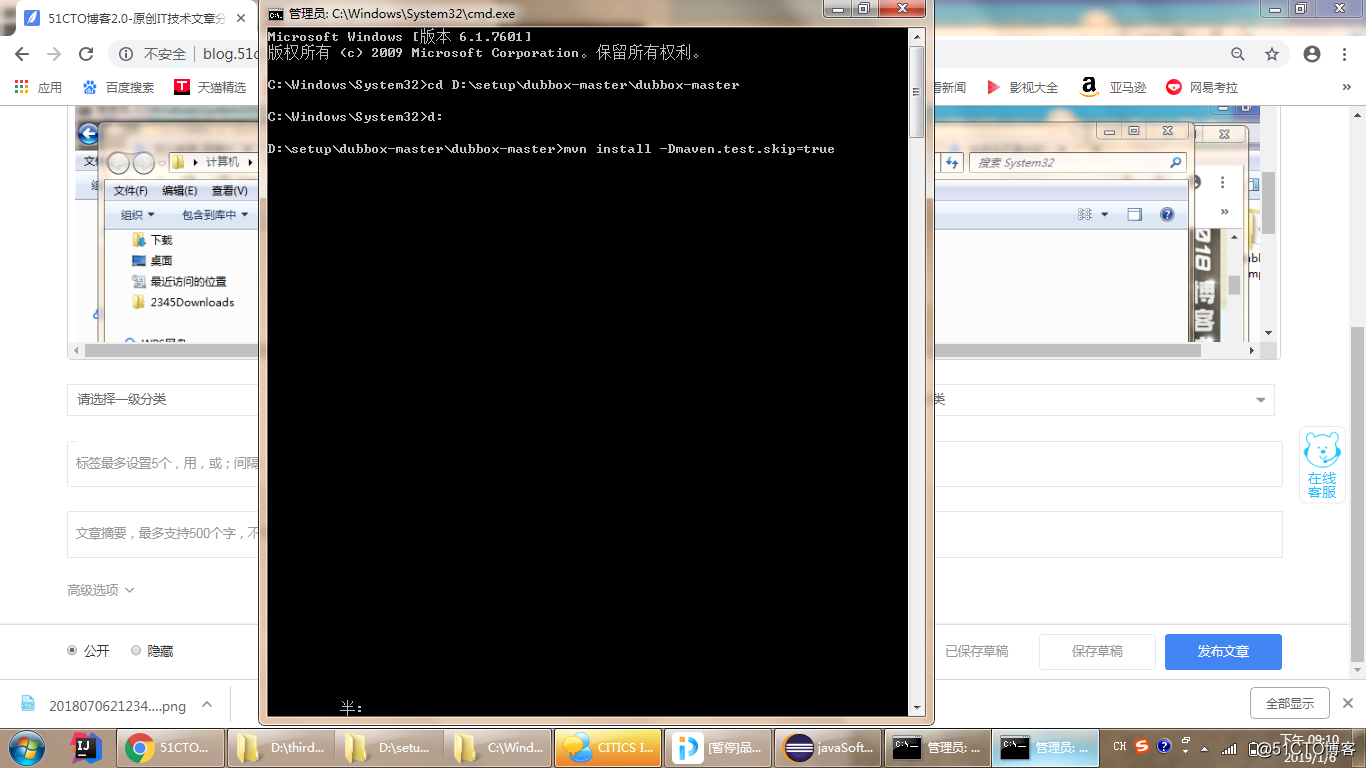Screen dimensions: 1366x768
Task: Open the 网易考拉 bookmark
Action: 1202,87
